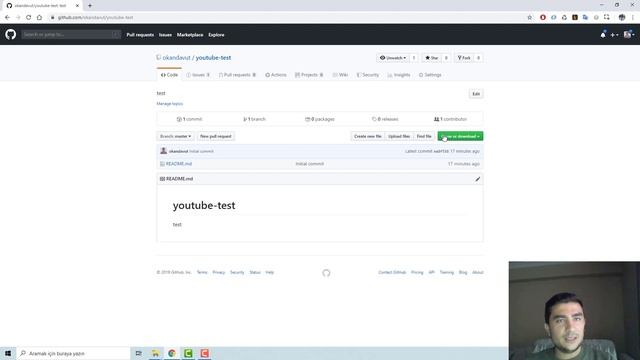Switch to Chrome on the taskbar
This screenshot has width=640, height=360.
click(172, 353)
